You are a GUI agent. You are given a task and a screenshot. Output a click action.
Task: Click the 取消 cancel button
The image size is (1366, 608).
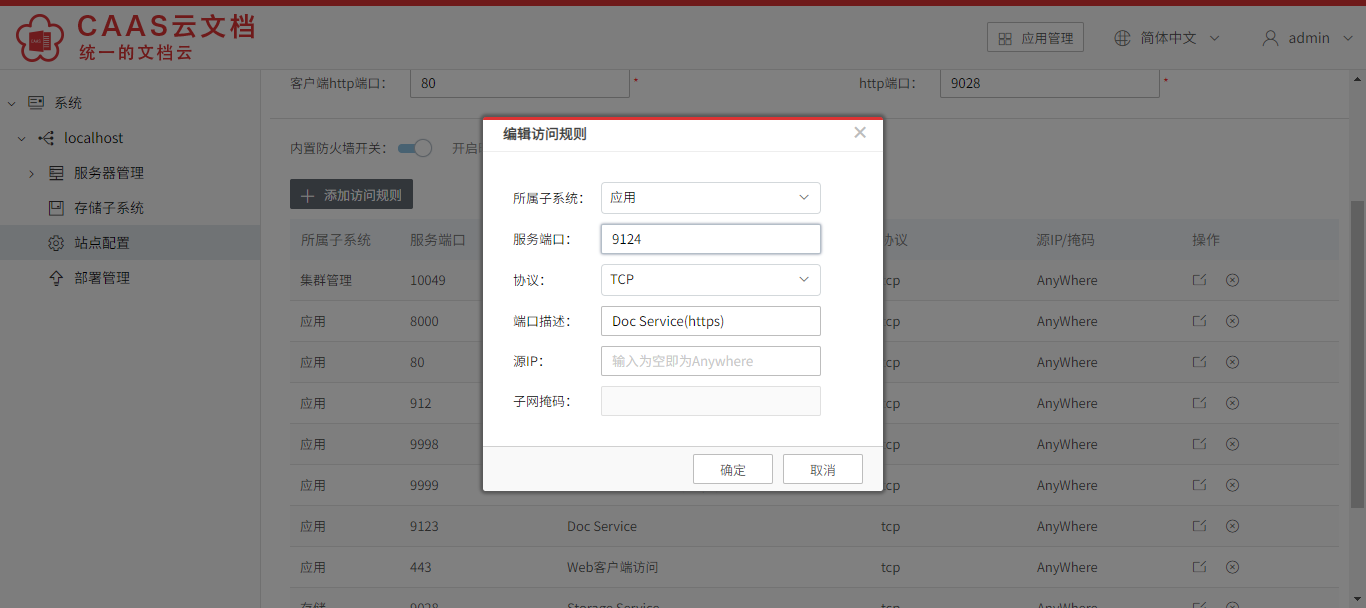pos(823,469)
